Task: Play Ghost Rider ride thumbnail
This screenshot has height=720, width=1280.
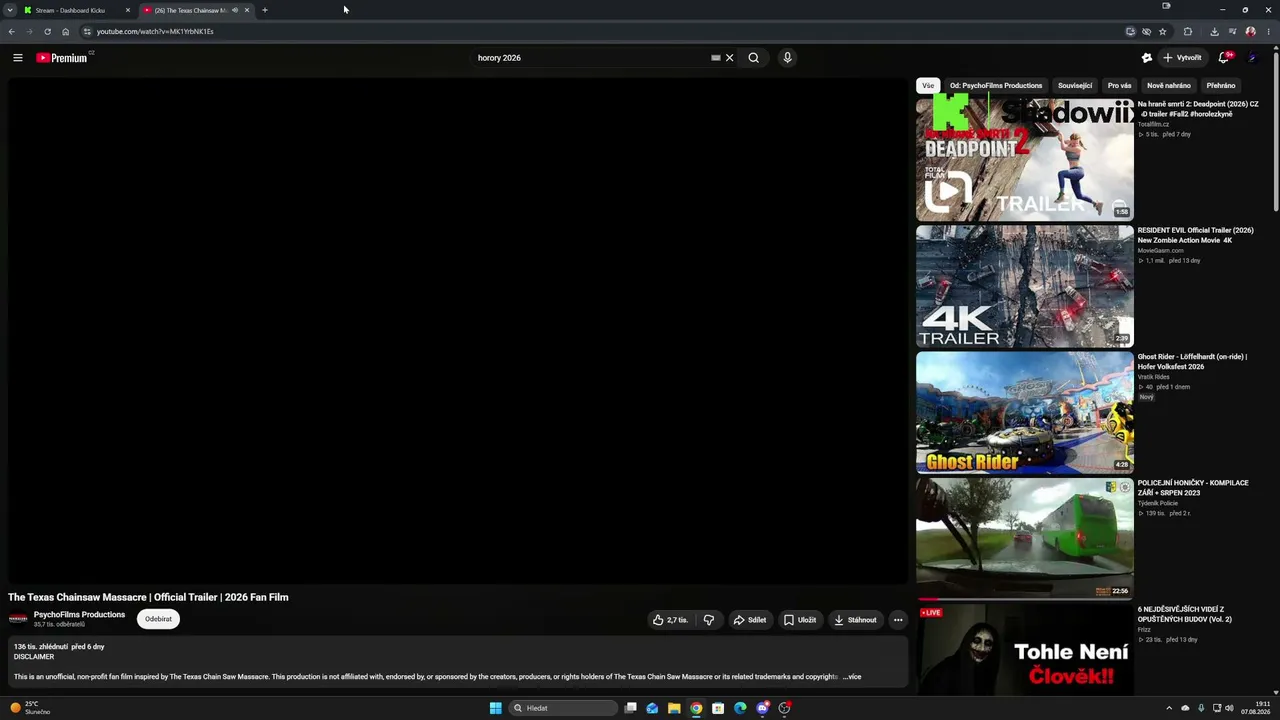Action: coord(1025,412)
